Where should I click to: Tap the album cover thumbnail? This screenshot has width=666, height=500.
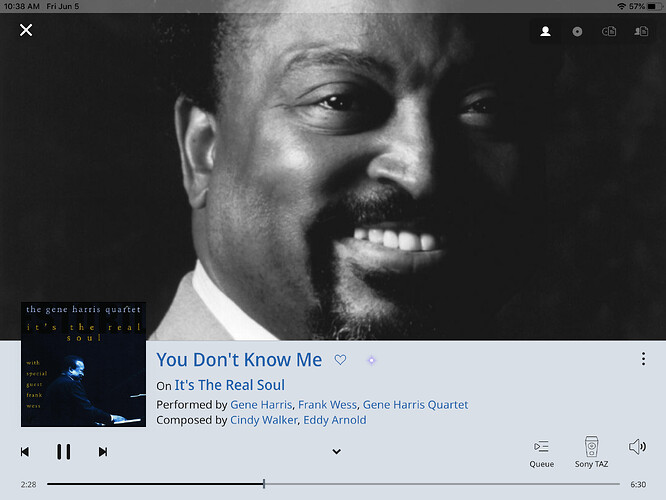click(83, 364)
